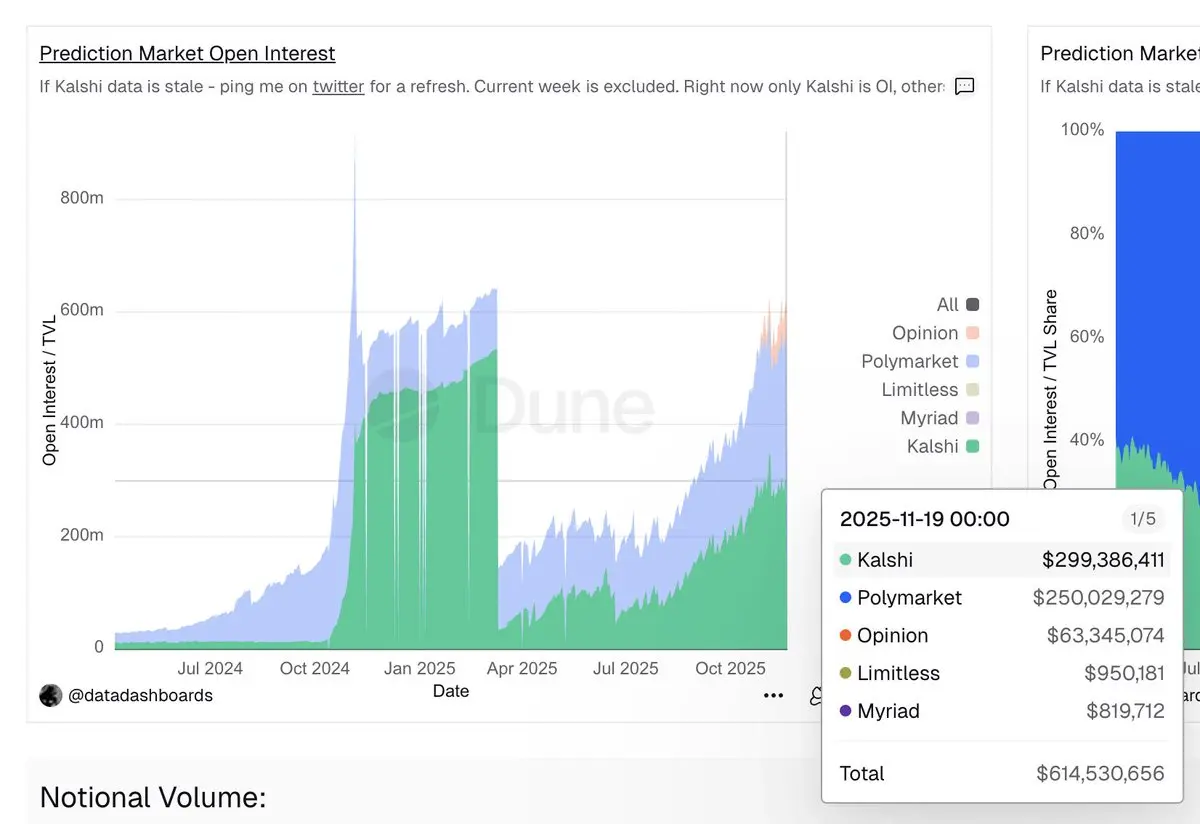Select the Limitless row in tooltip
The height and width of the screenshot is (824, 1200).
(1002, 674)
